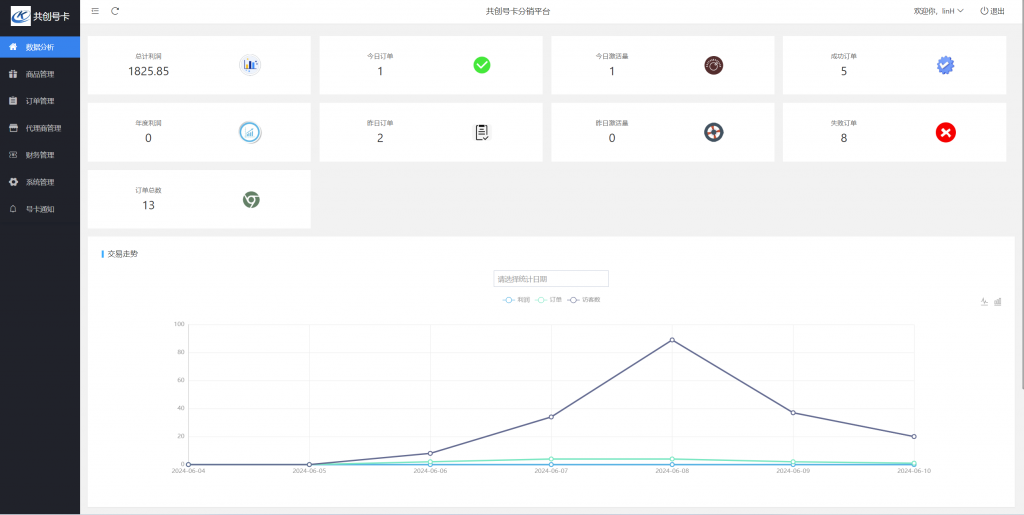Click the bar chart icon beside 总计利润
Viewport: 1024px width, 515px height.
point(250,65)
